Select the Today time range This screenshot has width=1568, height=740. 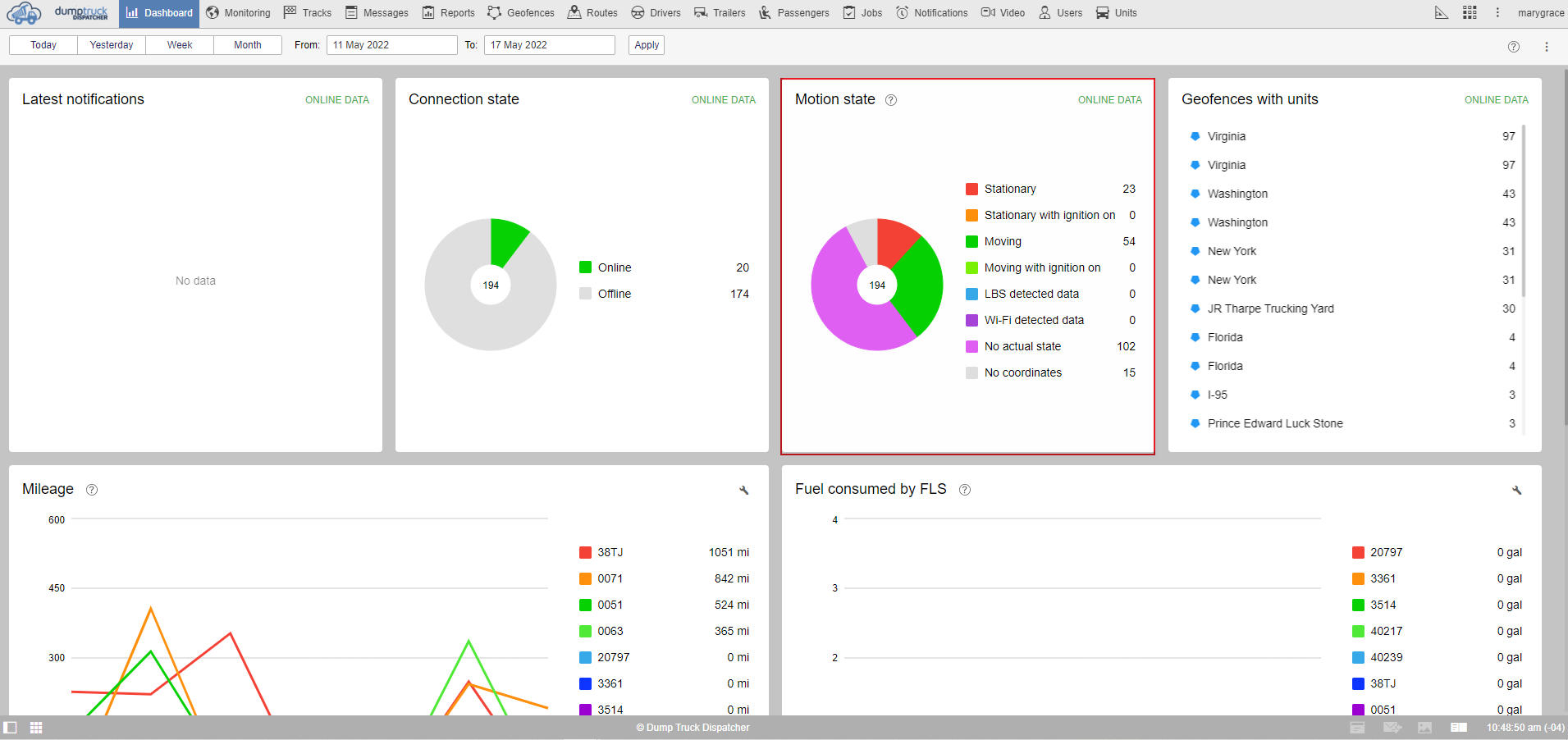pyautogui.click(x=43, y=45)
